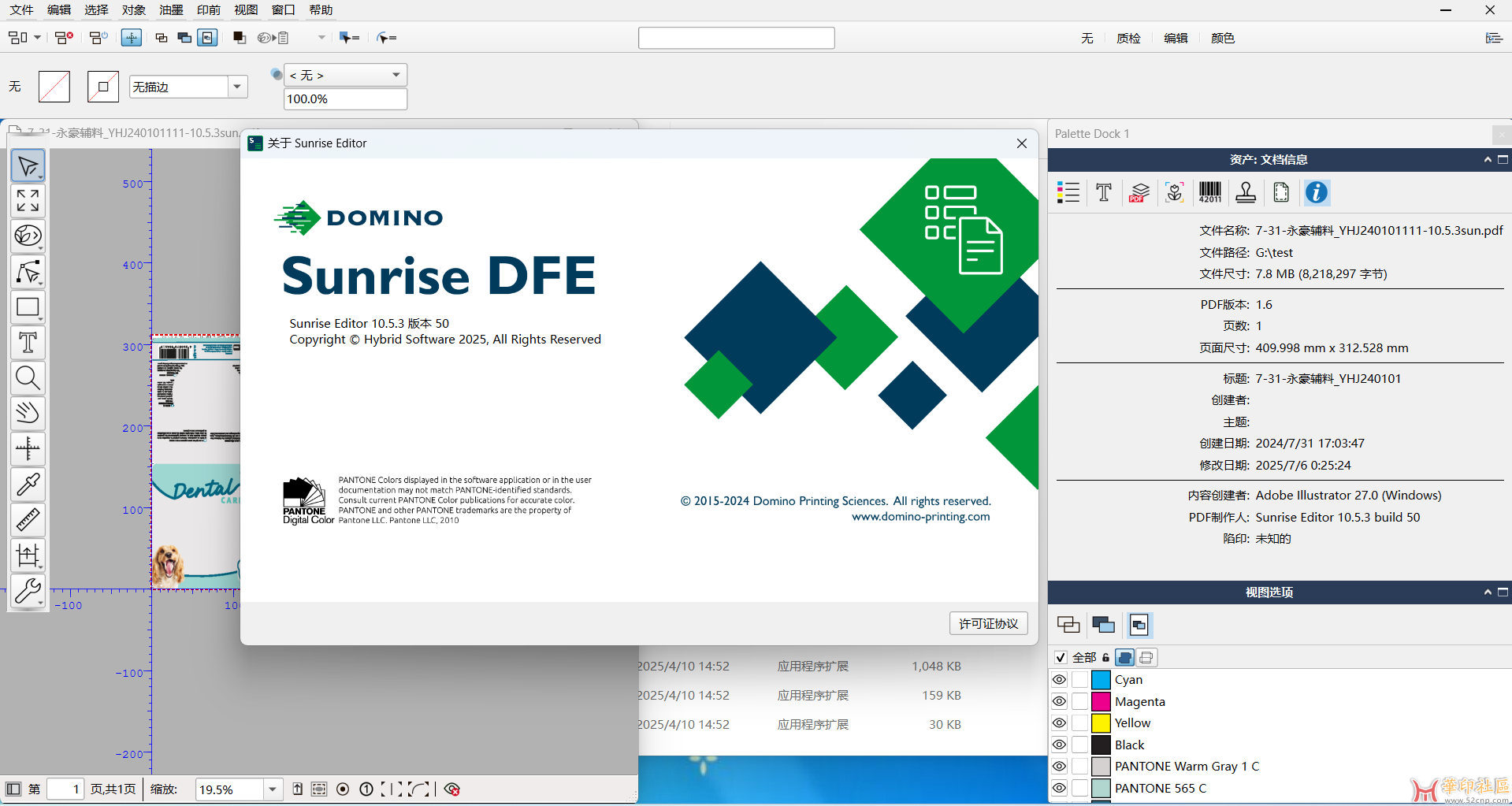Switch to the 无 workspace at top
Viewport: 1512px width, 806px height.
[x=1087, y=38]
